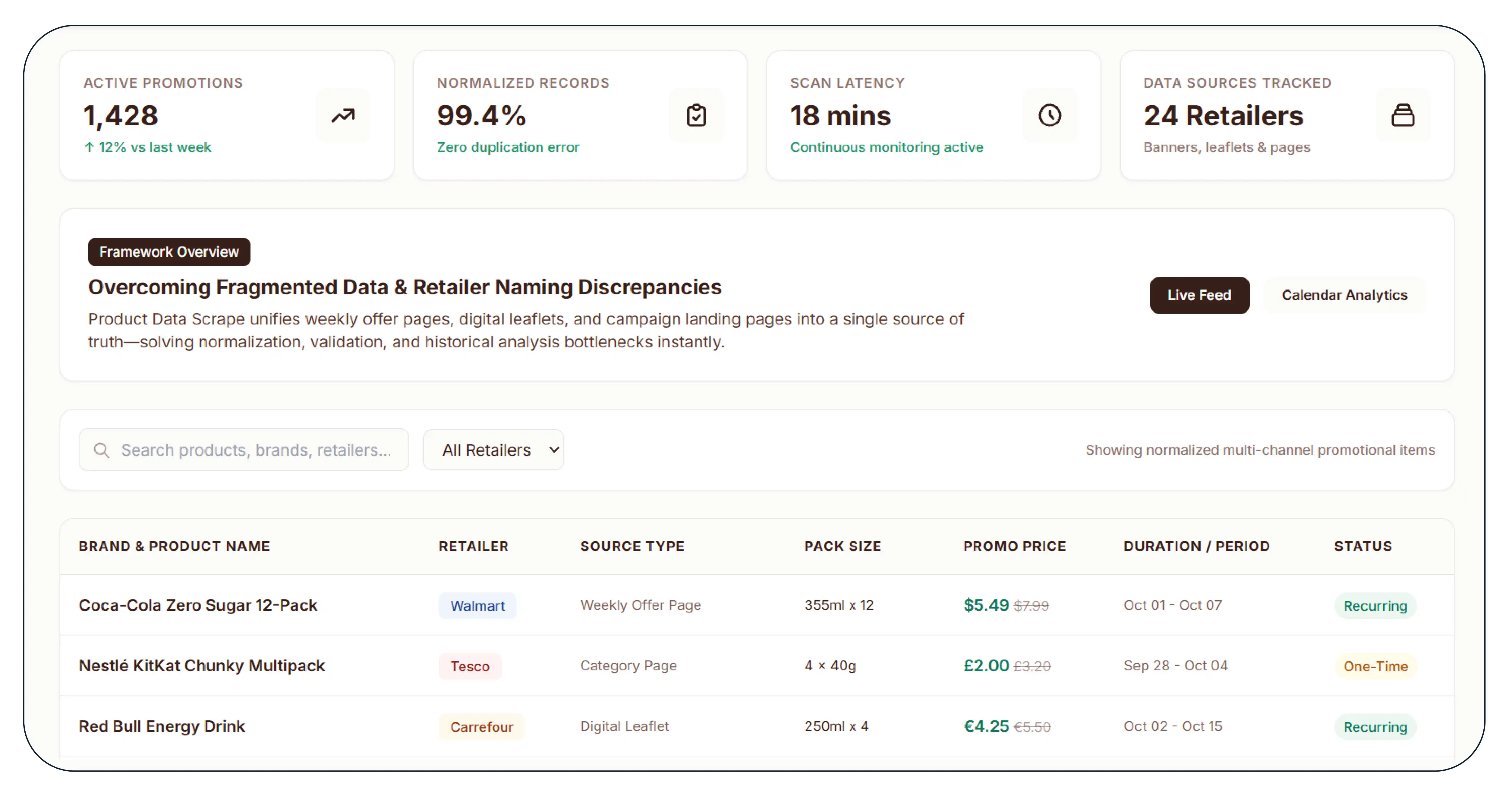Click the 250ml x 4 pack size
This screenshot has height=796, width=1512.
836,726
